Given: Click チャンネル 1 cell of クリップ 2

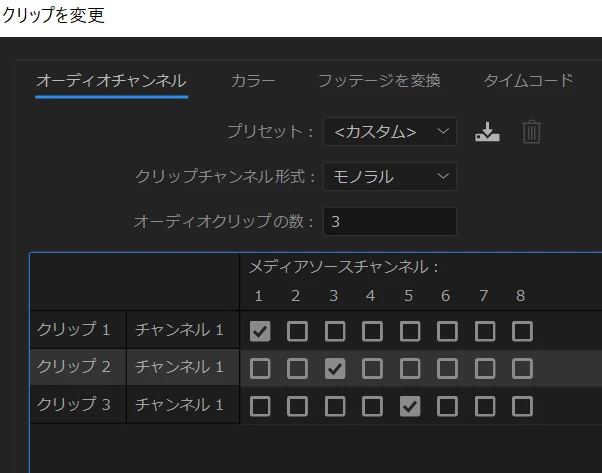Looking at the screenshot, I should pos(183,367).
